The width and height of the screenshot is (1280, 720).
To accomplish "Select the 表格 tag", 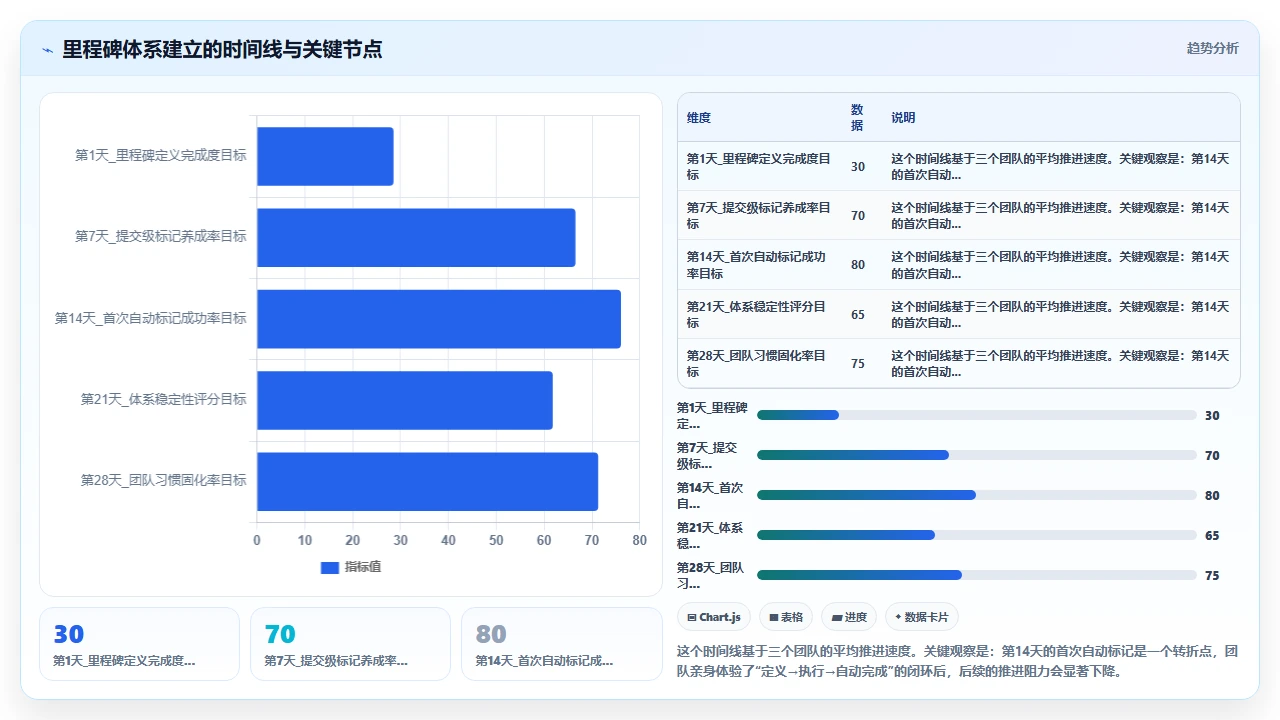I will click(786, 617).
